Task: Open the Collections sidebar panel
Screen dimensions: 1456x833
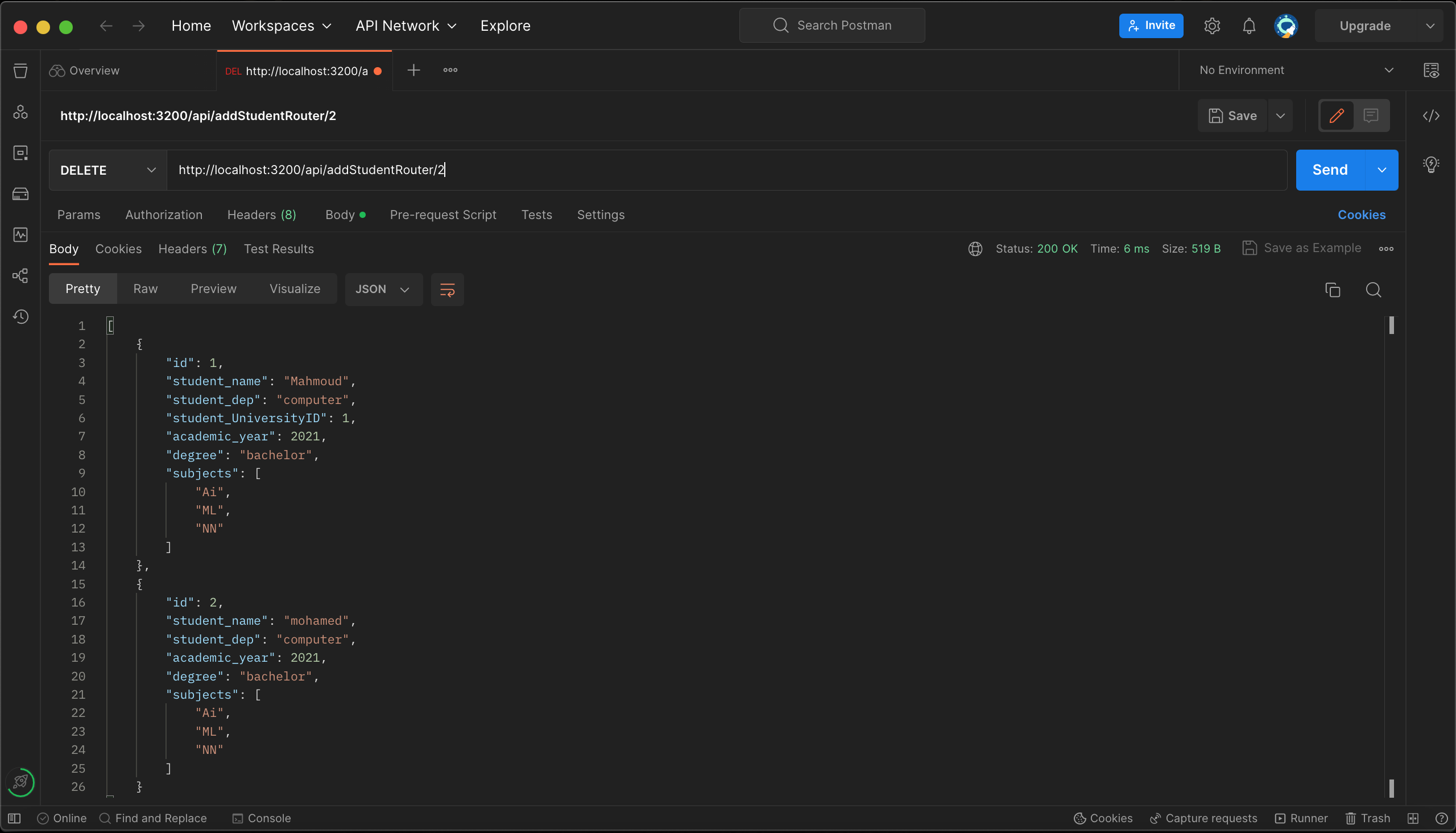Action: 20,71
